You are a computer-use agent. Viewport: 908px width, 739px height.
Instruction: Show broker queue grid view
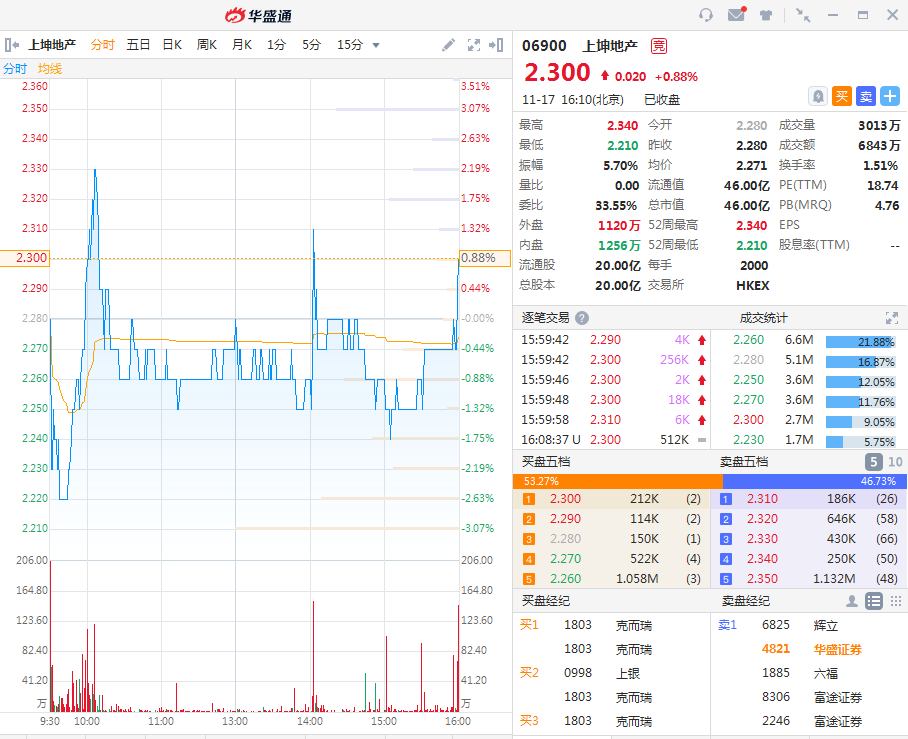point(896,601)
